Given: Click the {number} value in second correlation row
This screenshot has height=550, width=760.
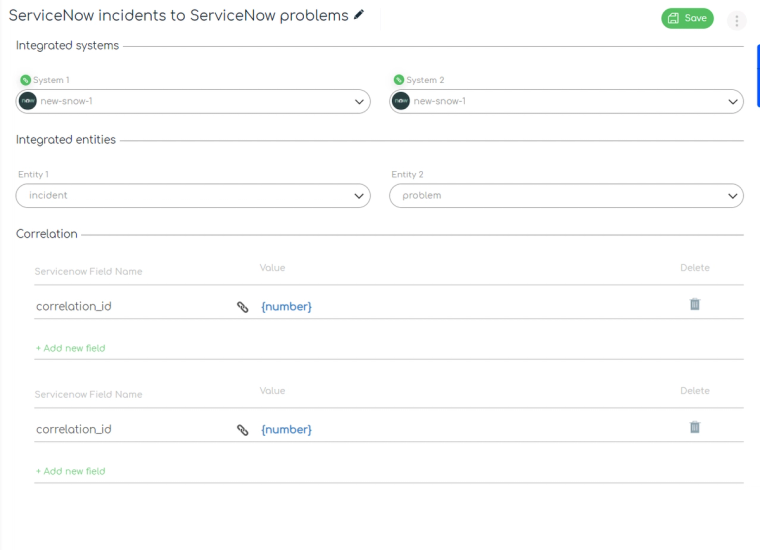Looking at the screenshot, I should (286, 429).
